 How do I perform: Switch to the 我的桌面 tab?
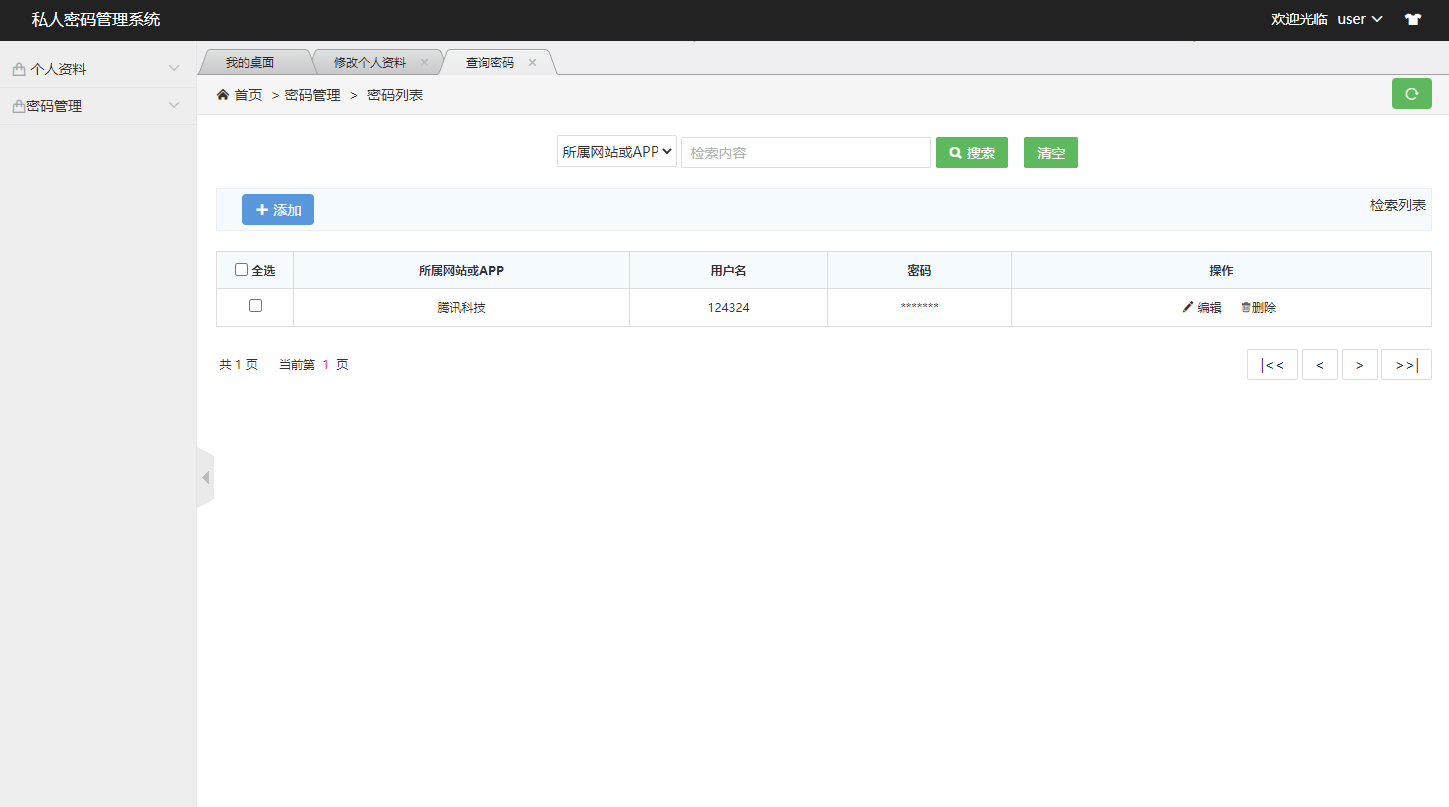249,62
